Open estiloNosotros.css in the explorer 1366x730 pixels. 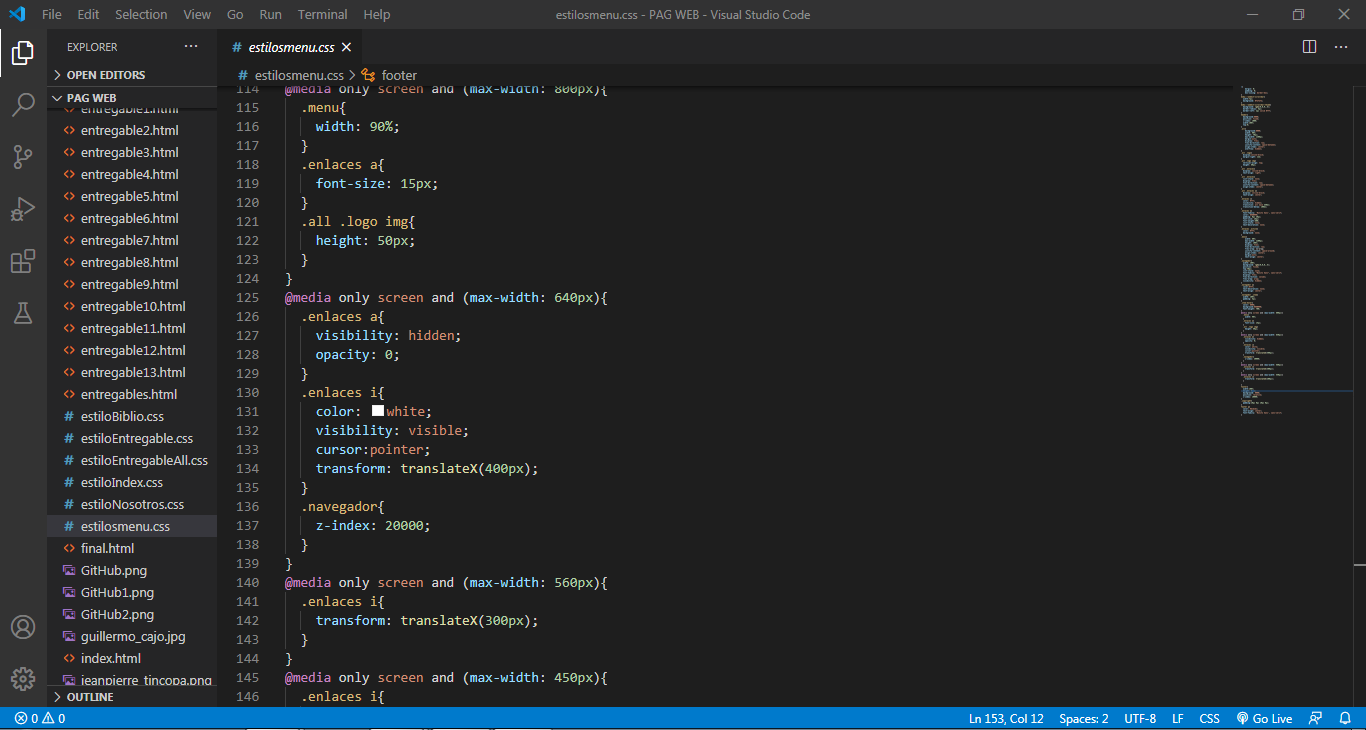(132, 504)
